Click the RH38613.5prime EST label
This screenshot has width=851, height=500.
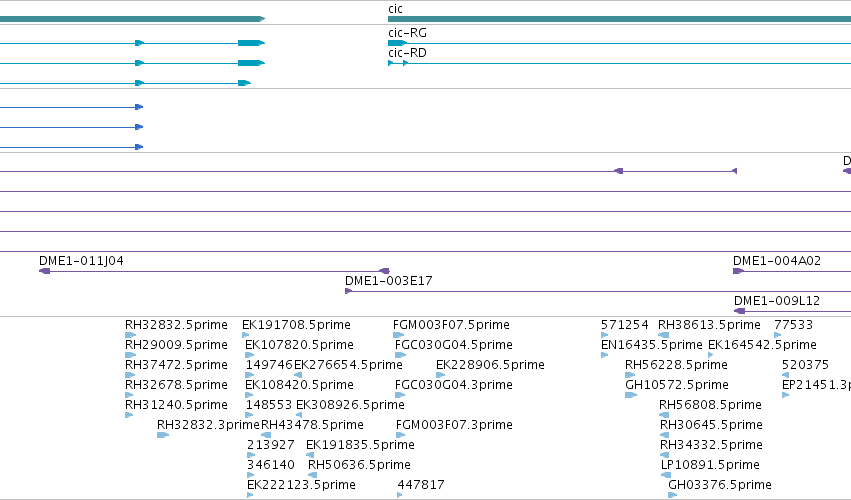(709, 325)
